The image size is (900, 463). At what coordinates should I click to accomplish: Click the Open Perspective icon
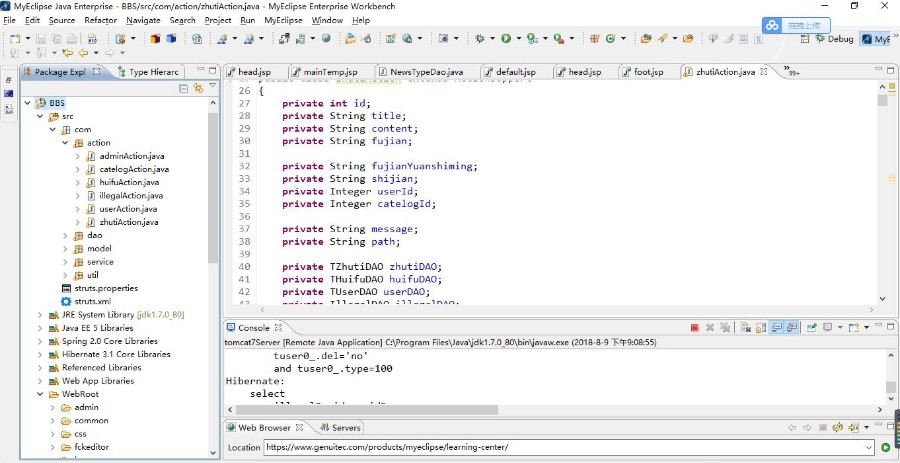click(805, 39)
